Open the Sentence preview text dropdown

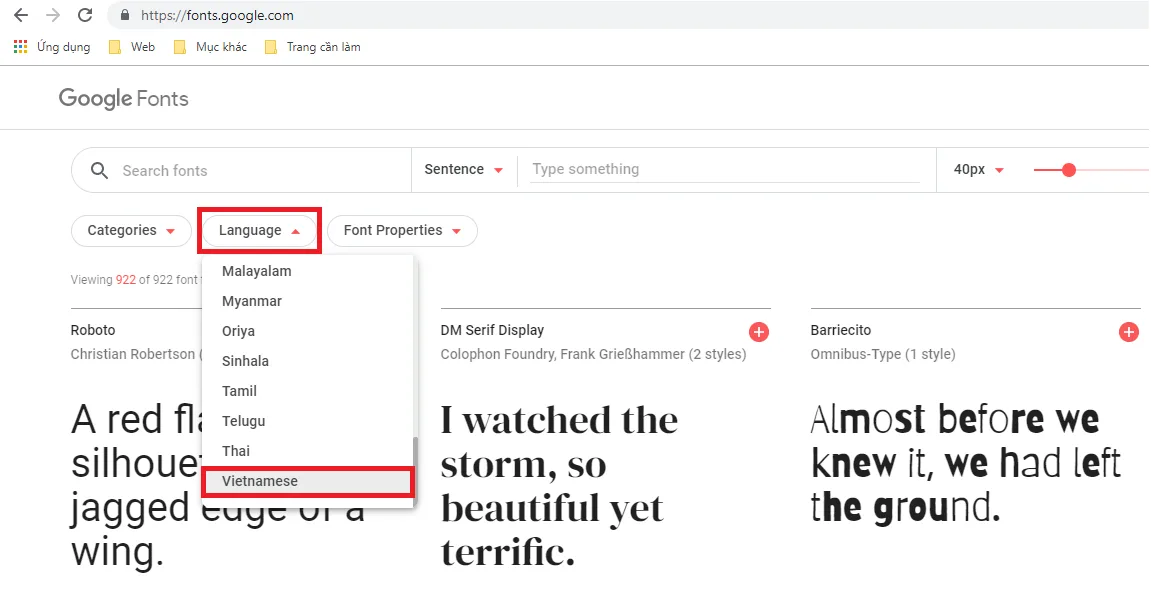[x=463, y=170]
